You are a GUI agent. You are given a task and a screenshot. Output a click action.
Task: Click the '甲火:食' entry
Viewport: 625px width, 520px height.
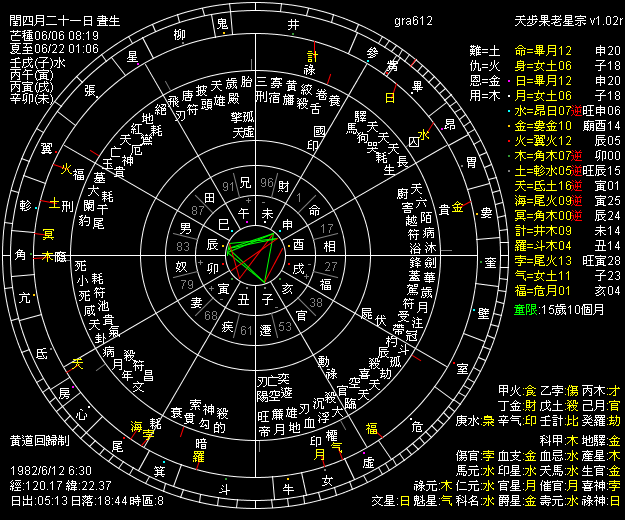518,391
